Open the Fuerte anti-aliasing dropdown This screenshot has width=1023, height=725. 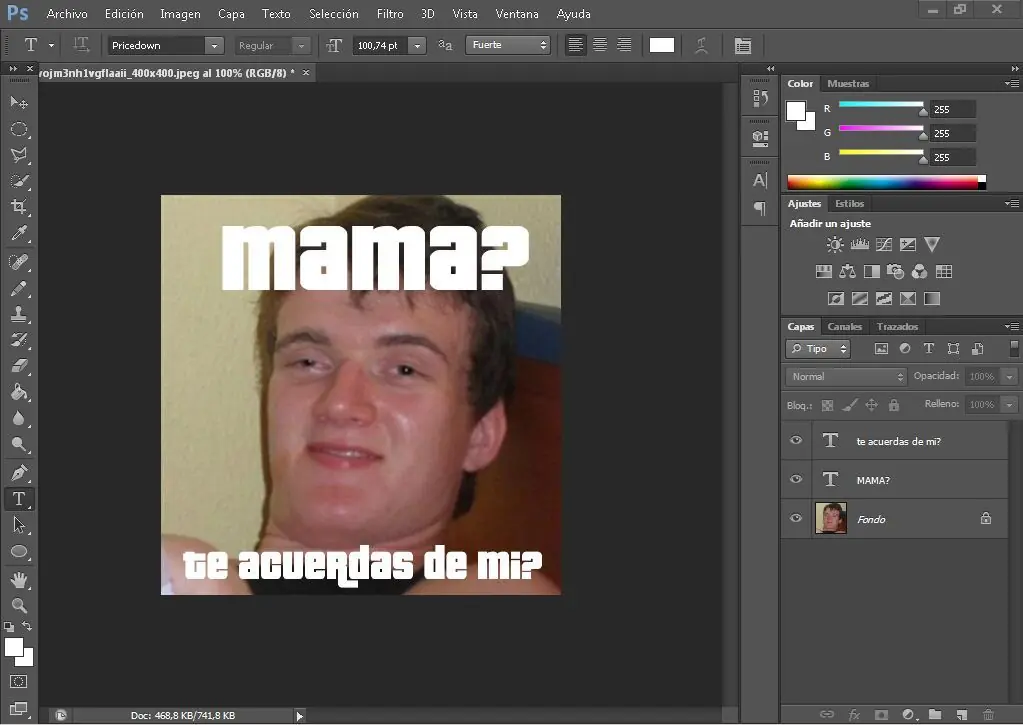click(x=508, y=45)
